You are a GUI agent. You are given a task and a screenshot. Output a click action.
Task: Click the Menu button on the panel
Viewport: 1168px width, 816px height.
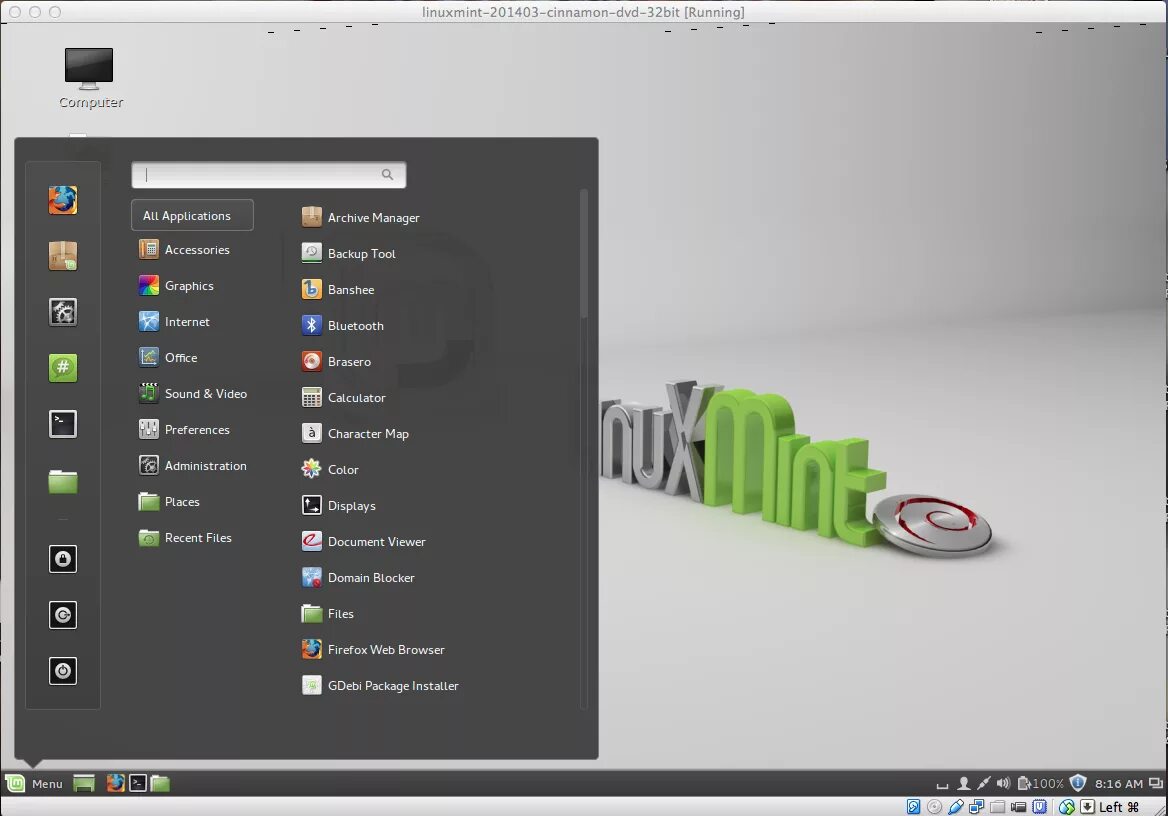click(x=34, y=783)
